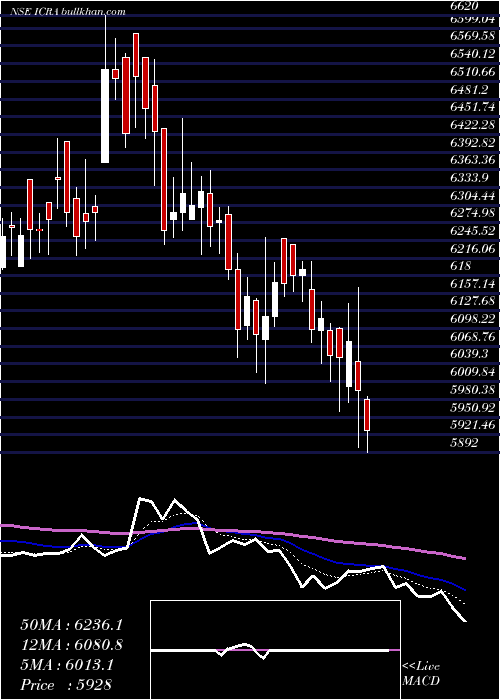Click the 6392.82 price label

(473, 142)
